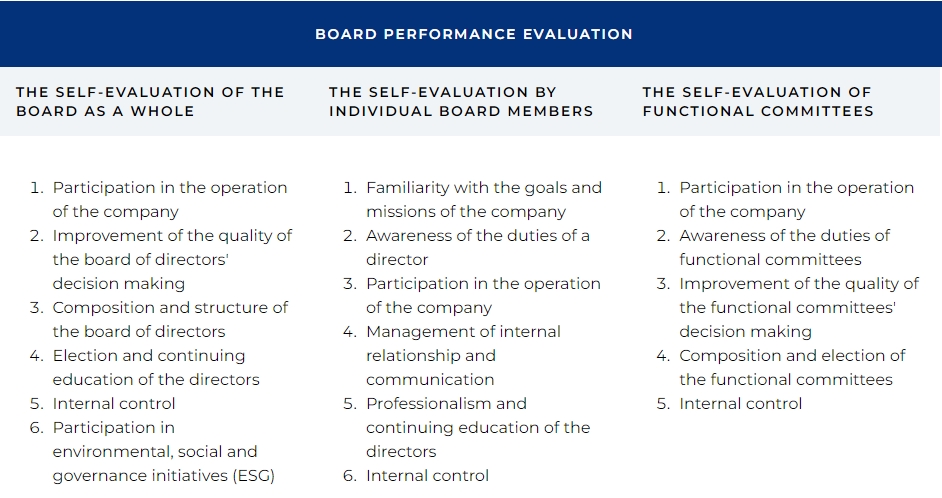
Task: Click 'Professionalism and continuing education' item
Action: (x=478, y=428)
